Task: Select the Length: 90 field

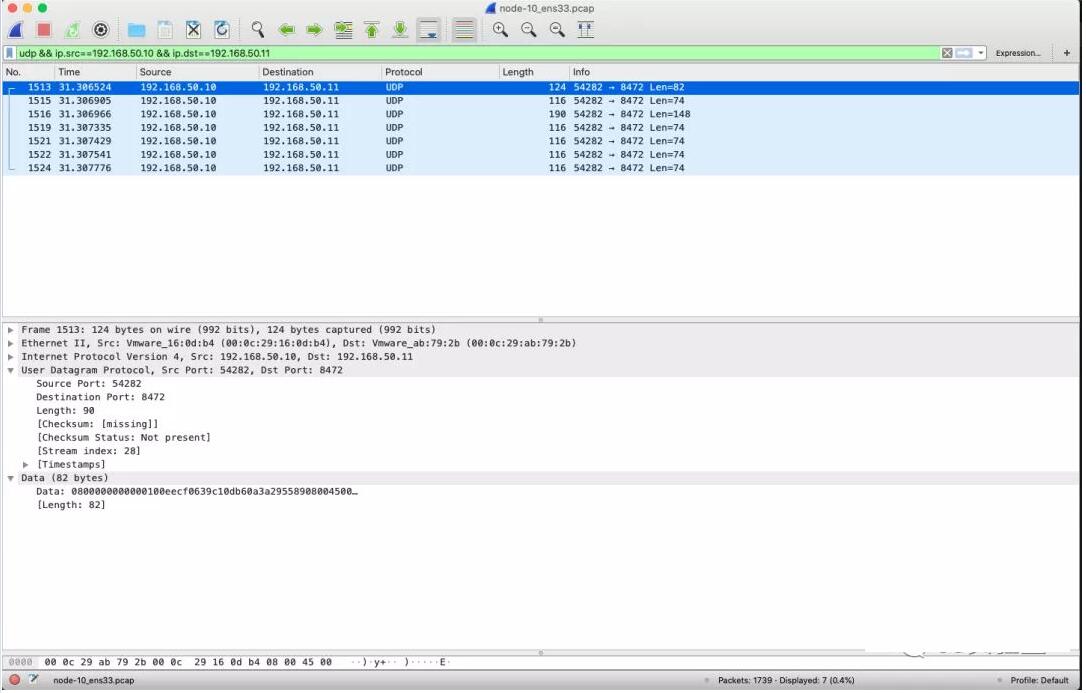Action: [65, 411]
